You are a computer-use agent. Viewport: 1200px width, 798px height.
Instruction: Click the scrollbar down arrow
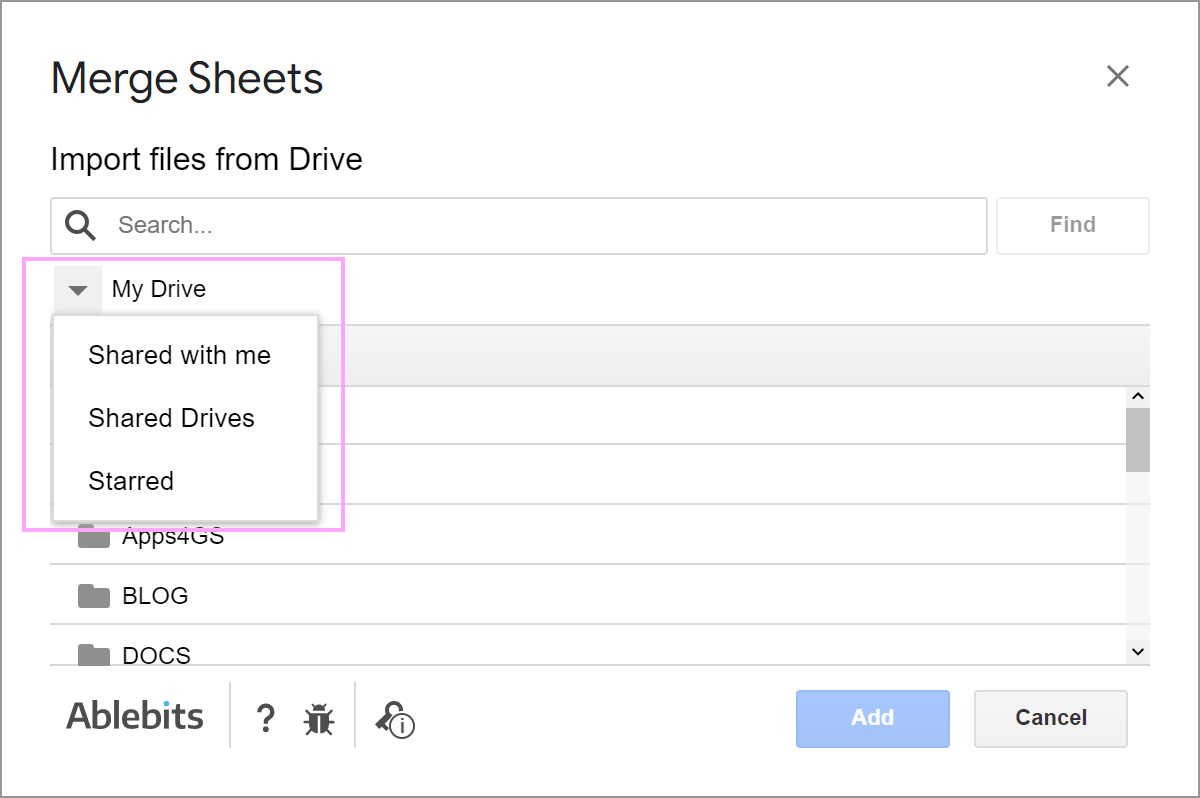[x=1137, y=651]
